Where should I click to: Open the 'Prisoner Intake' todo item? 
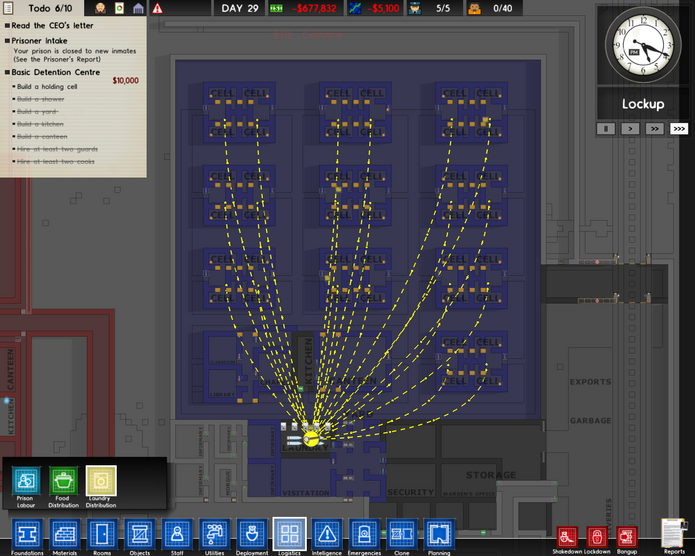click(39, 41)
